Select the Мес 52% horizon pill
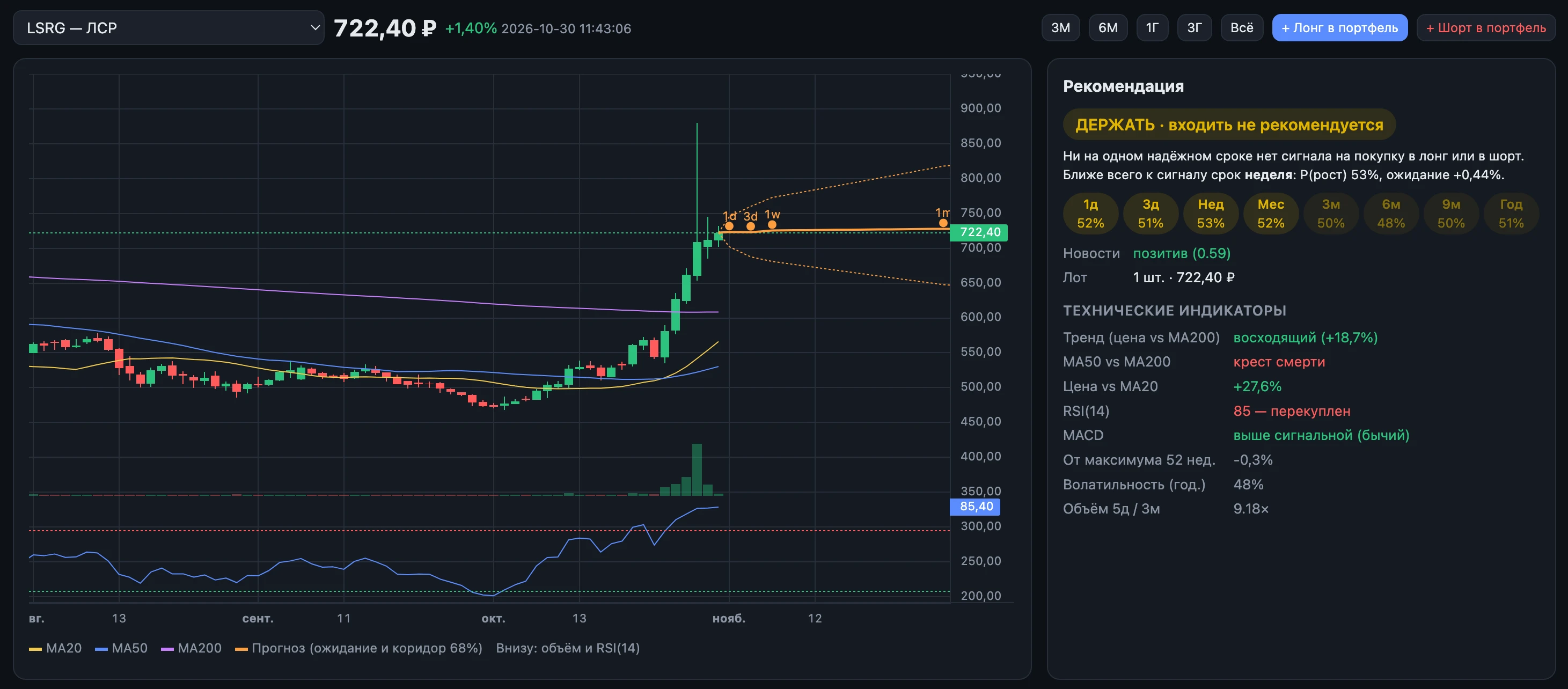This screenshot has height=689, width=1568. pos(1271,214)
